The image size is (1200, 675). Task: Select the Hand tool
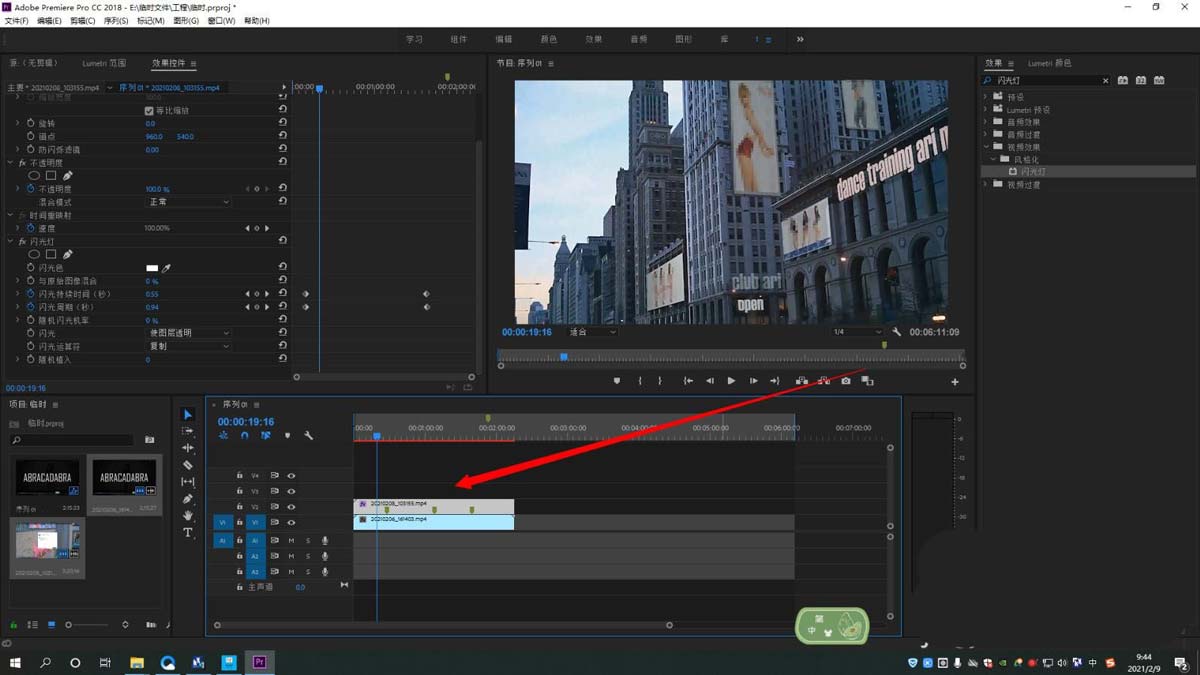[187, 516]
